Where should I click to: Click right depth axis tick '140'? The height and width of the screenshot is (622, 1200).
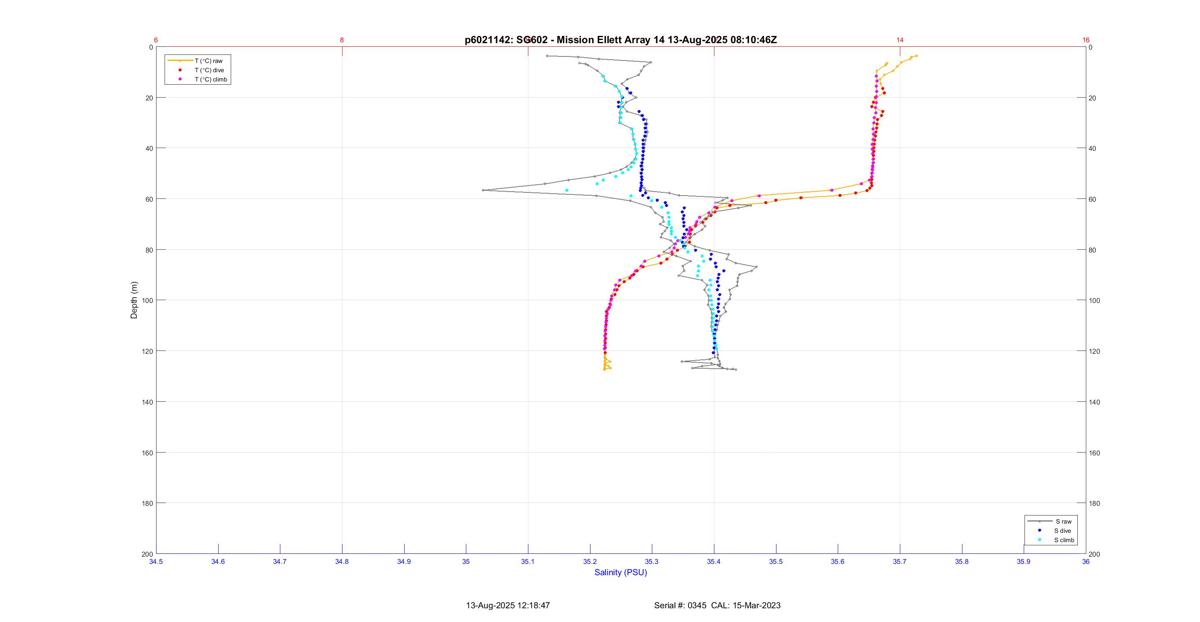tap(1095, 402)
